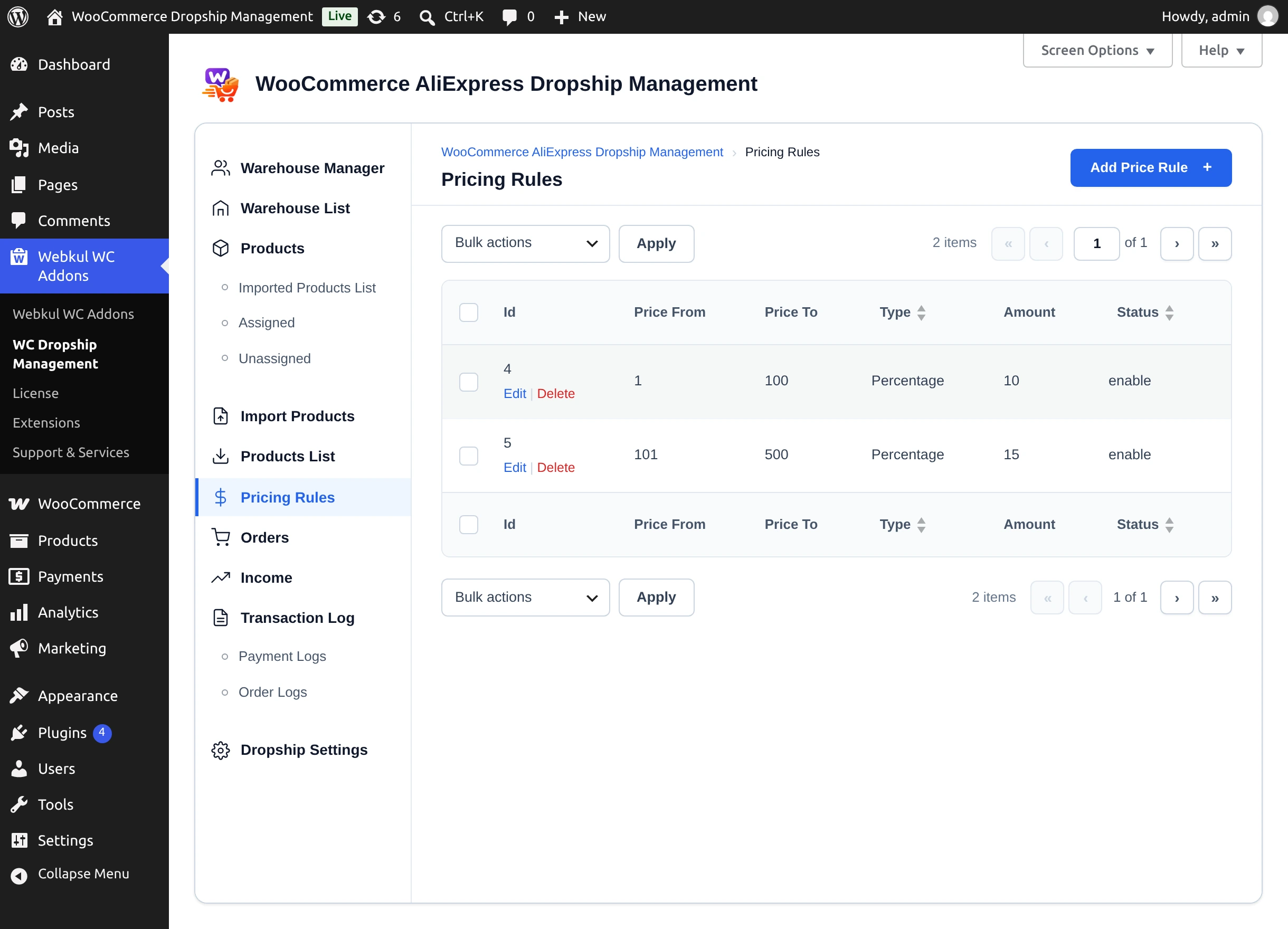The image size is (1288, 929).
Task: Open the site home icon in admin bar
Action: point(54,17)
